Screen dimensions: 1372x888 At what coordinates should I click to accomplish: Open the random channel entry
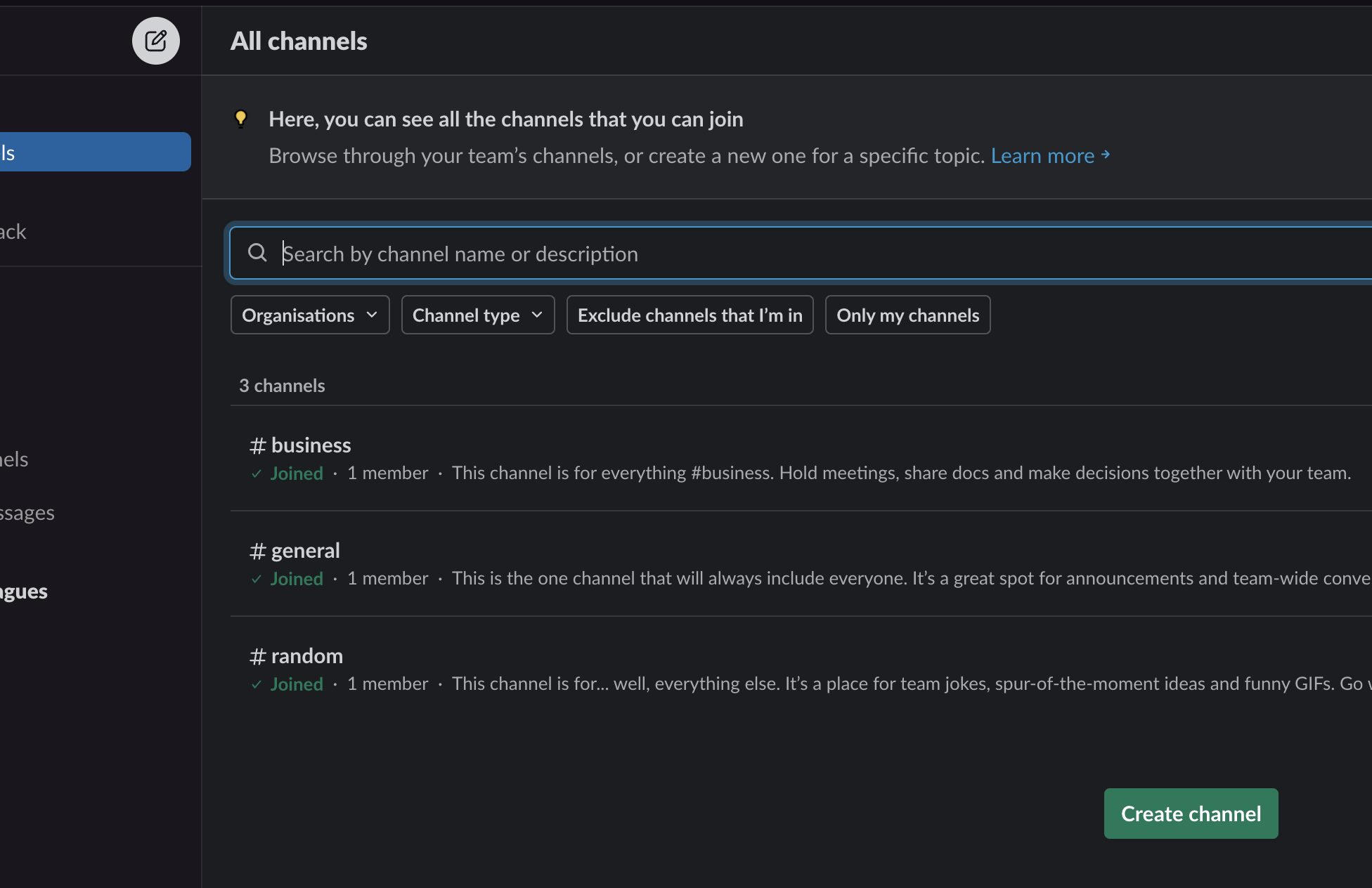click(x=306, y=656)
